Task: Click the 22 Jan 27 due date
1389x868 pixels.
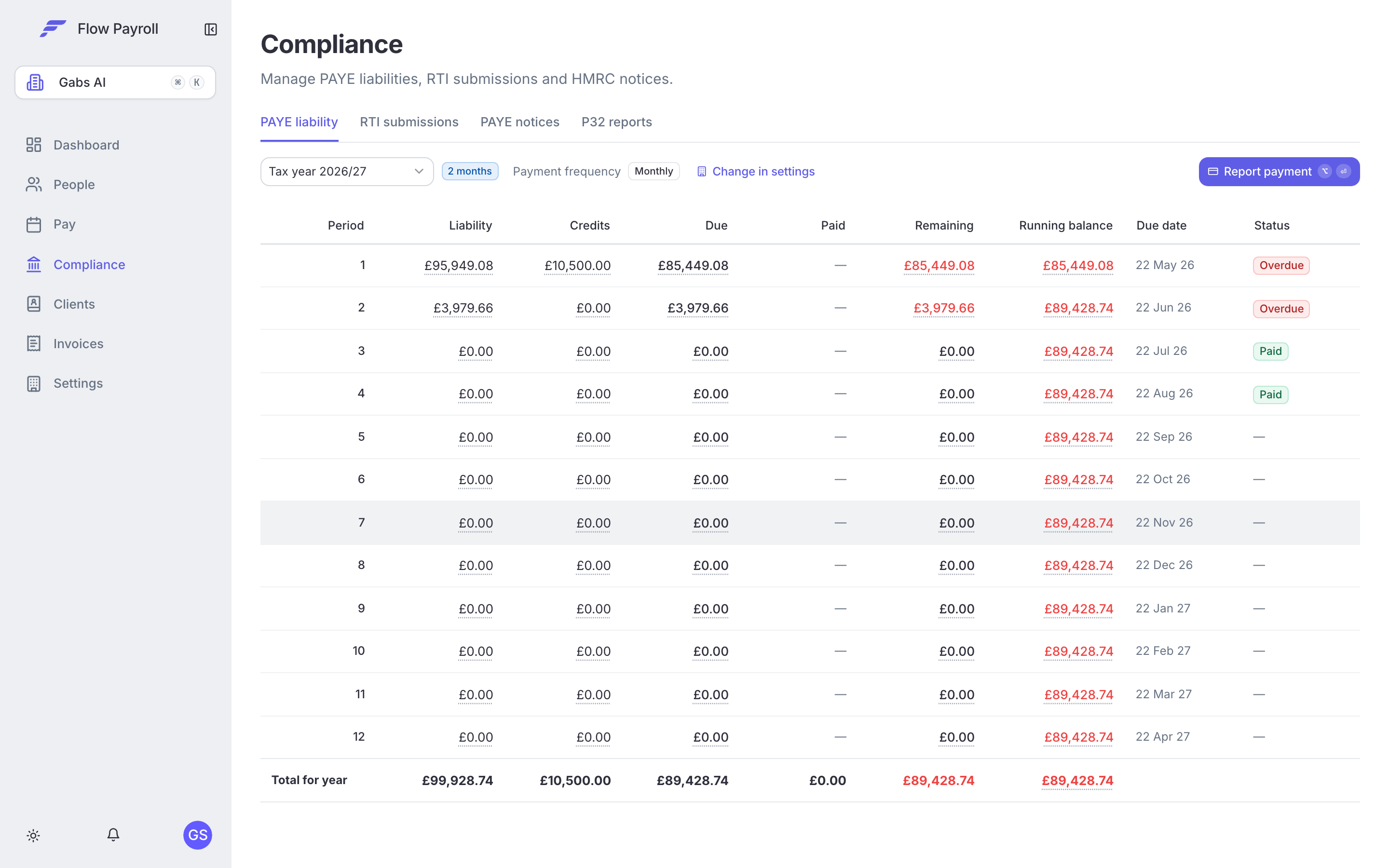Action: pos(1163,609)
